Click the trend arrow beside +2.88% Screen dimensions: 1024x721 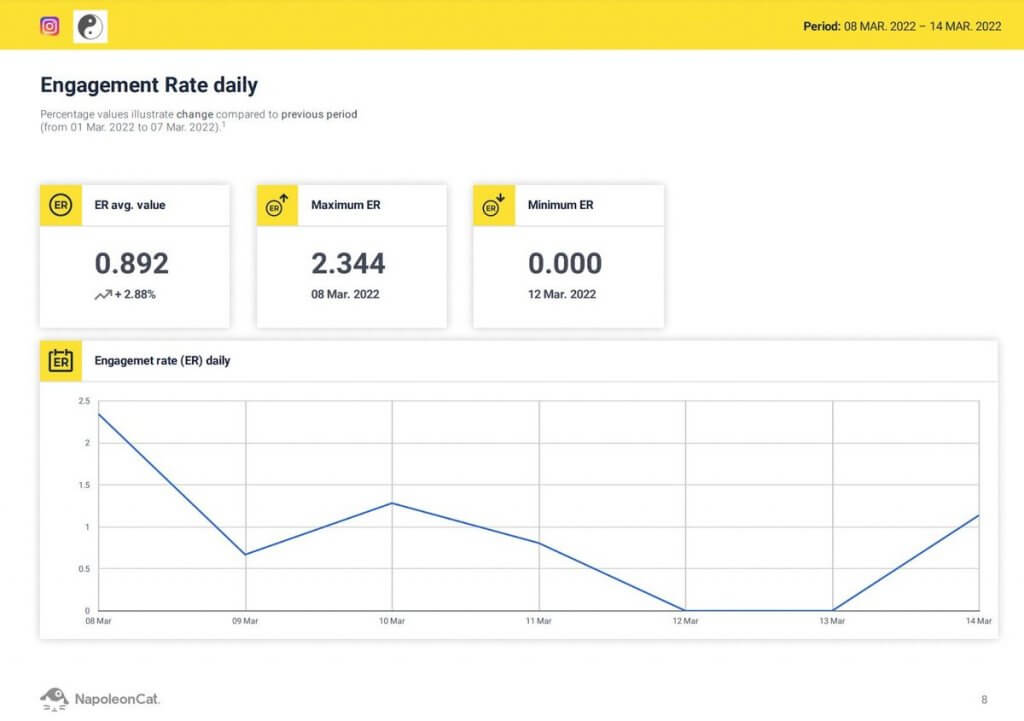[x=103, y=295]
